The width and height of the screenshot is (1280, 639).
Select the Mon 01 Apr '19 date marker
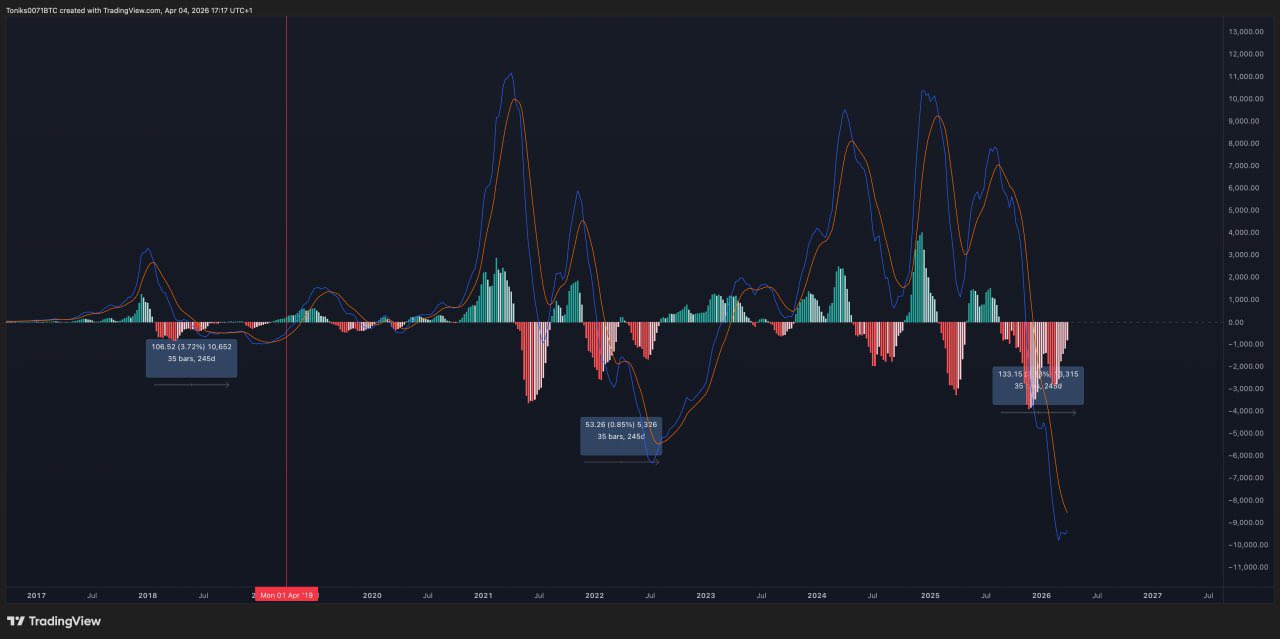pyautogui.click(x=287, y=594)
